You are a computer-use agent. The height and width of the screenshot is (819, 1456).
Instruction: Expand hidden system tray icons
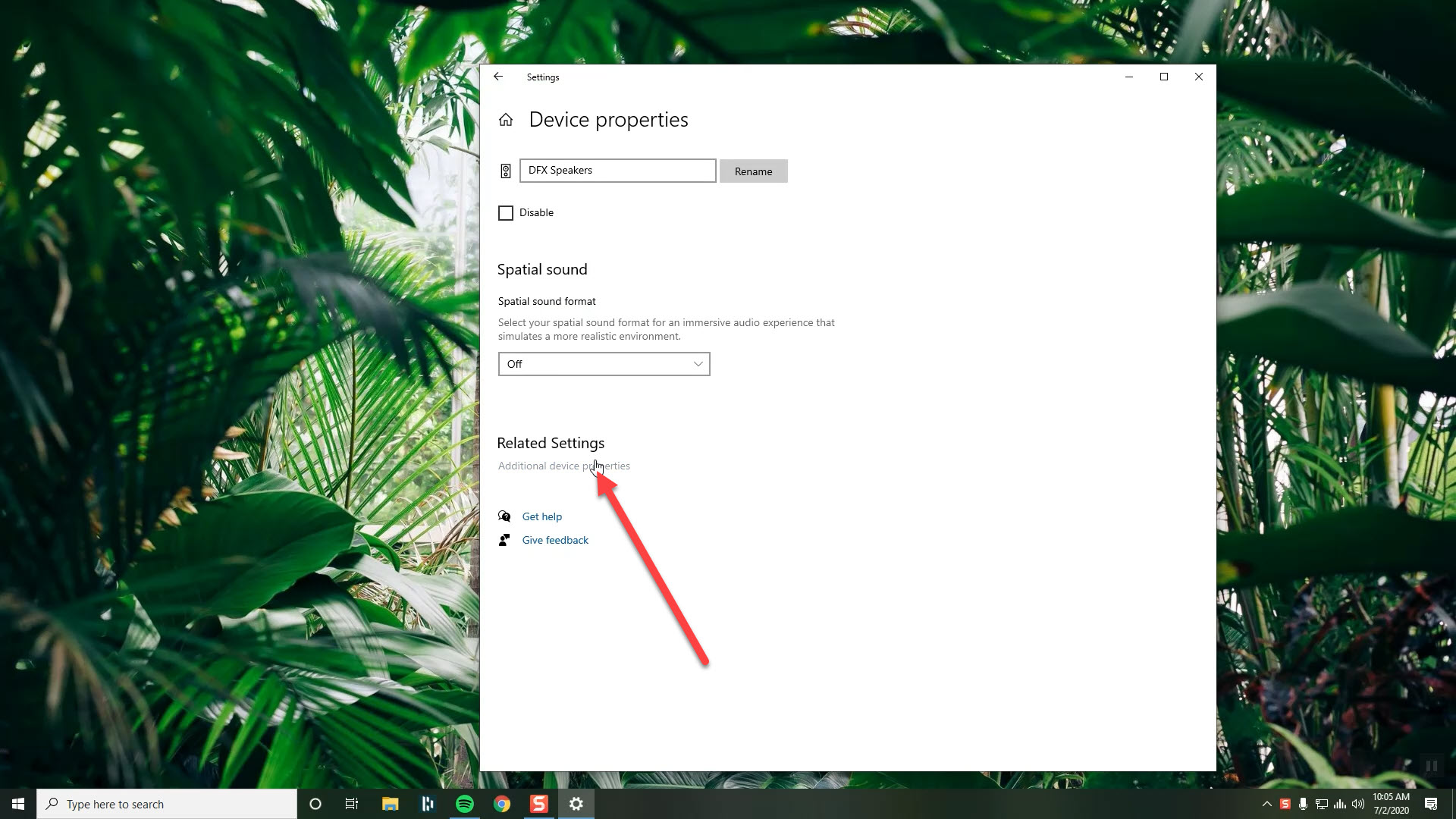click(1266, 804)
